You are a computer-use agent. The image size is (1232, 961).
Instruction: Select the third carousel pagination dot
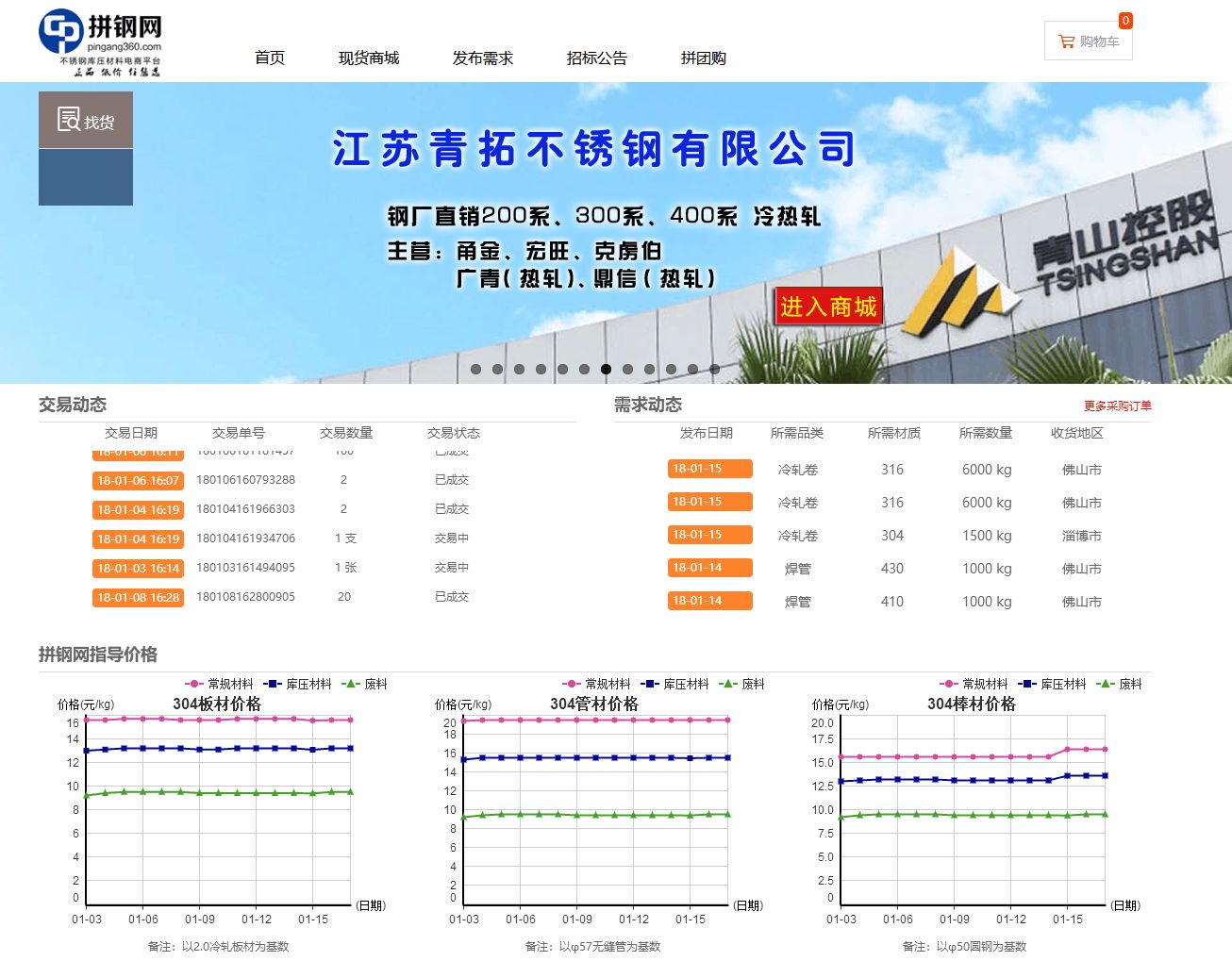coord(519,370)
